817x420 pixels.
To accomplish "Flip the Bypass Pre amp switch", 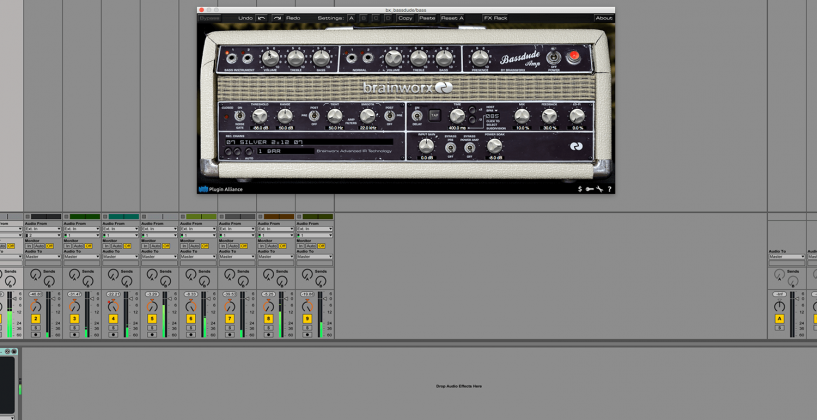I will (x=451, y=147).
